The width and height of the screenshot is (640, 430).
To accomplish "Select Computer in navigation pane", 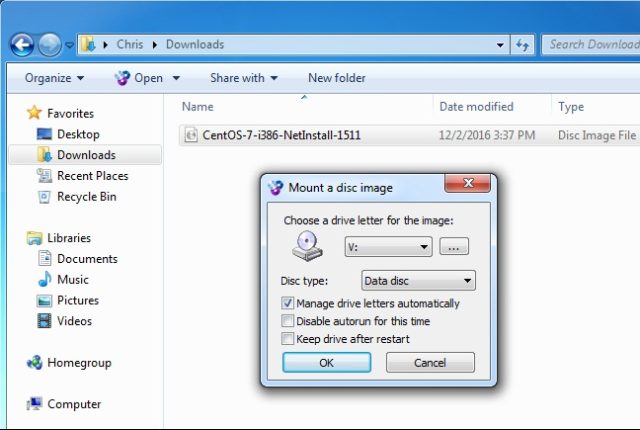I will point(74,404).
